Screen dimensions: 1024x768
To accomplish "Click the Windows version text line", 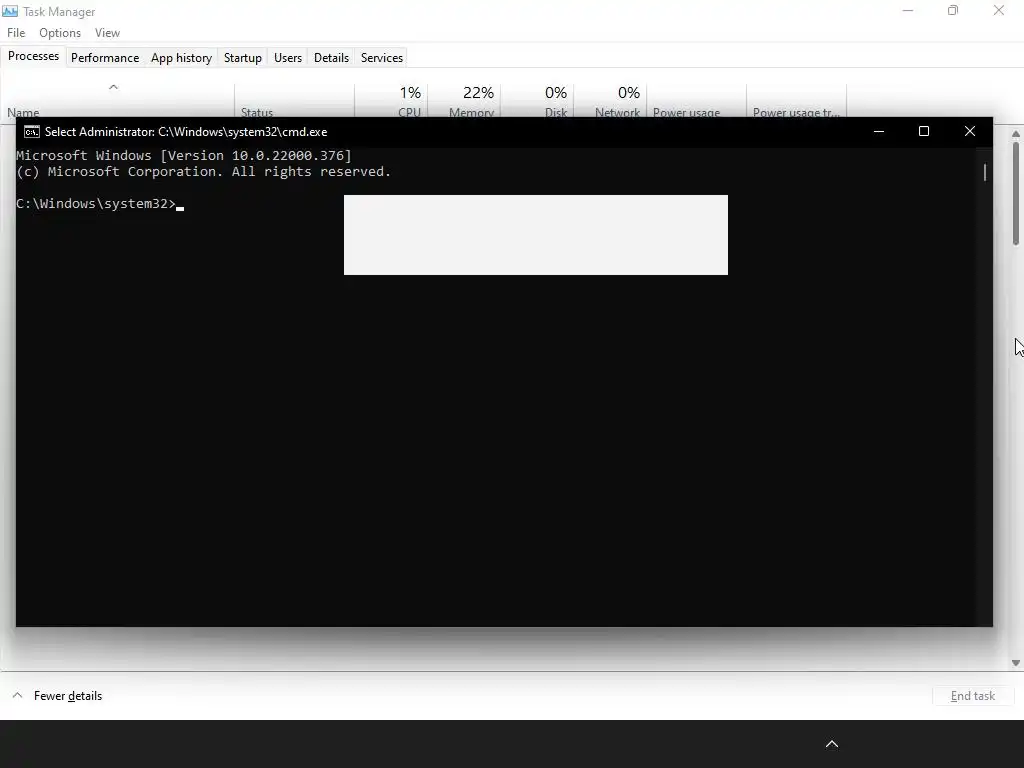I will click(184, 155).
